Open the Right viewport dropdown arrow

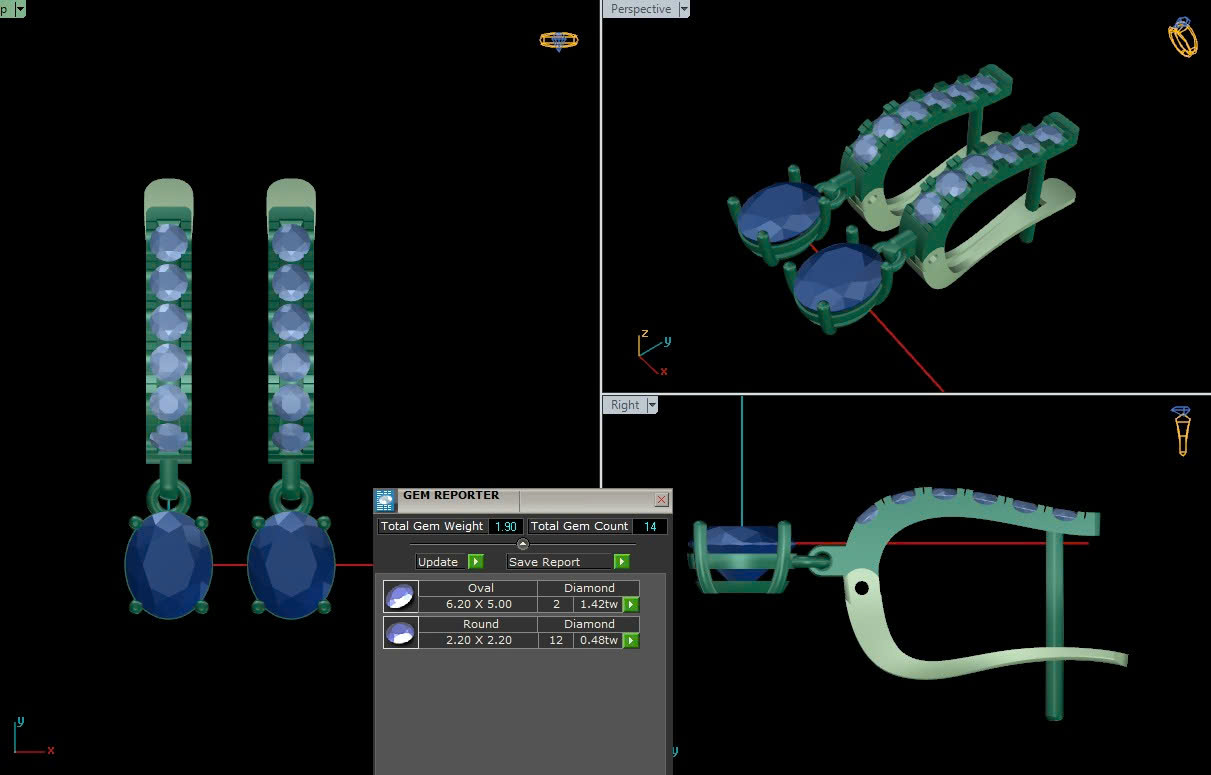coord(652,405)
